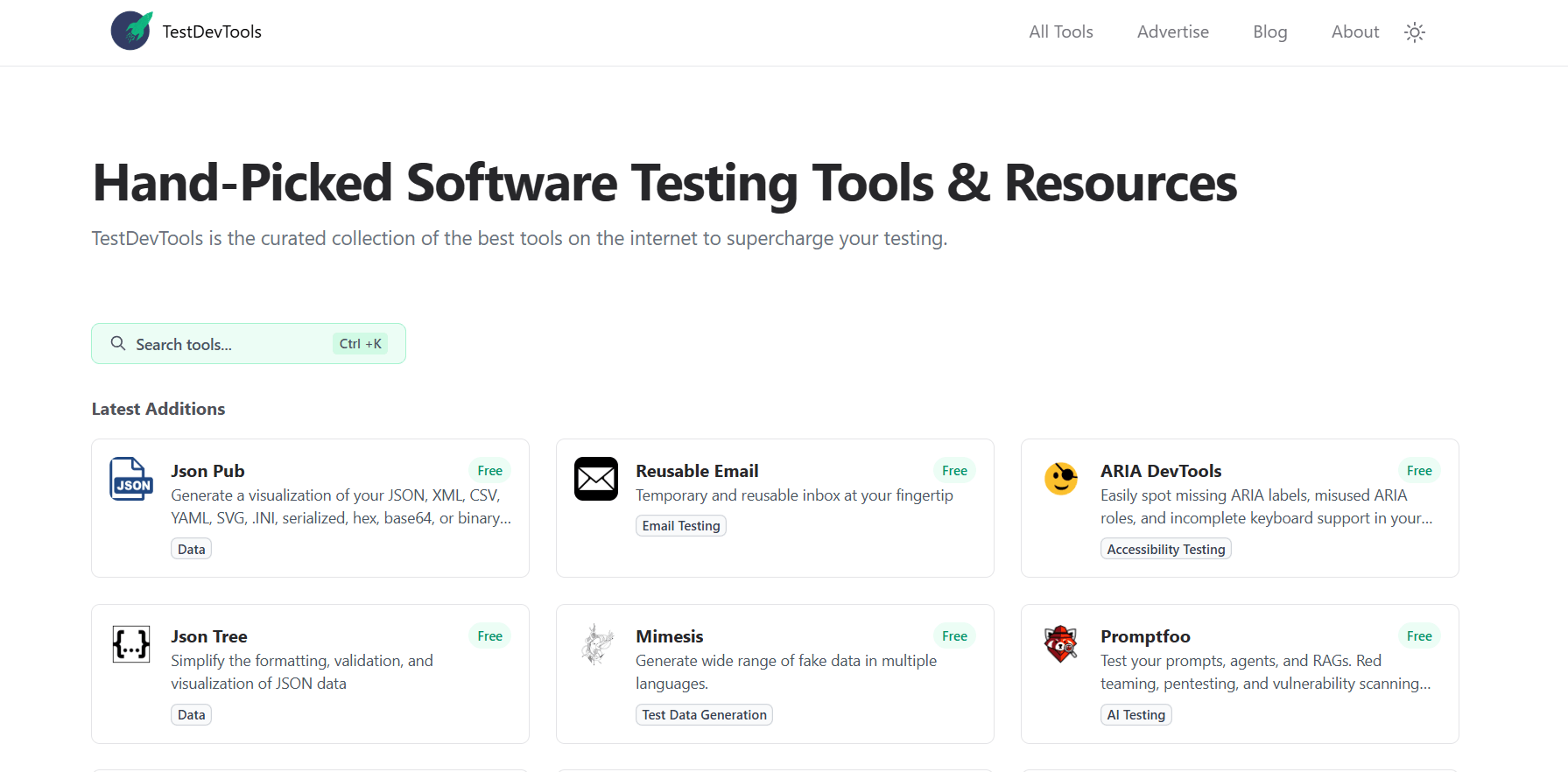Go to the Blog page

click(x=1270, y=32)
